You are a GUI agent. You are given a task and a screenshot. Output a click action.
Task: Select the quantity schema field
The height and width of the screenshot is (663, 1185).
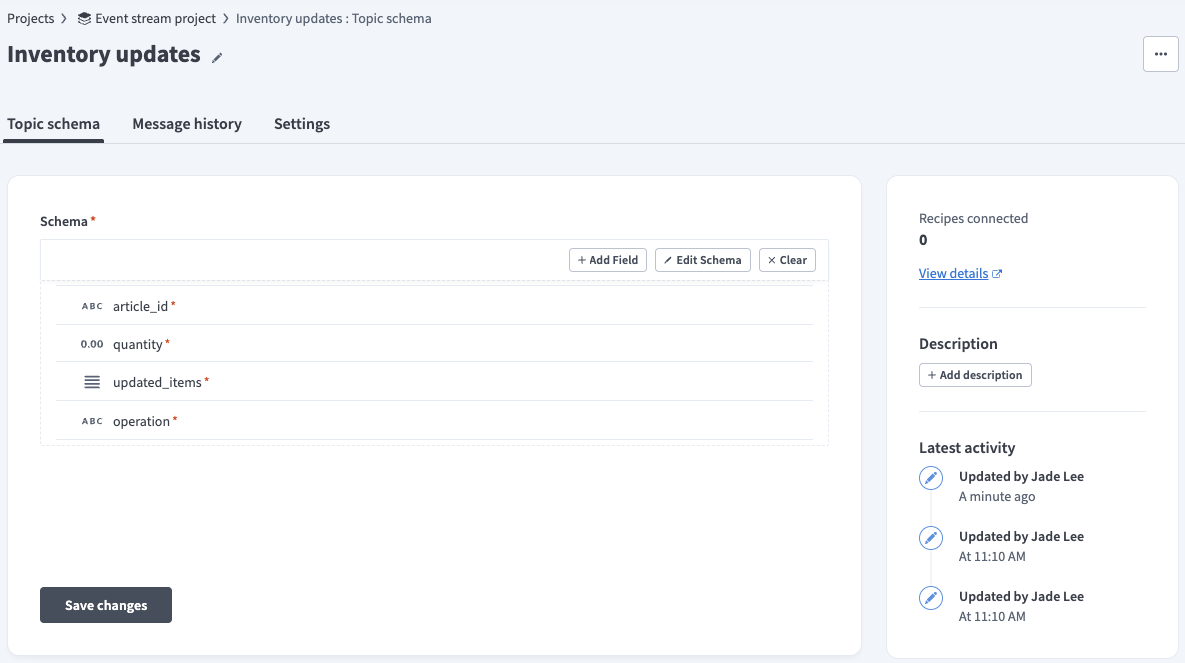point(435,343)
